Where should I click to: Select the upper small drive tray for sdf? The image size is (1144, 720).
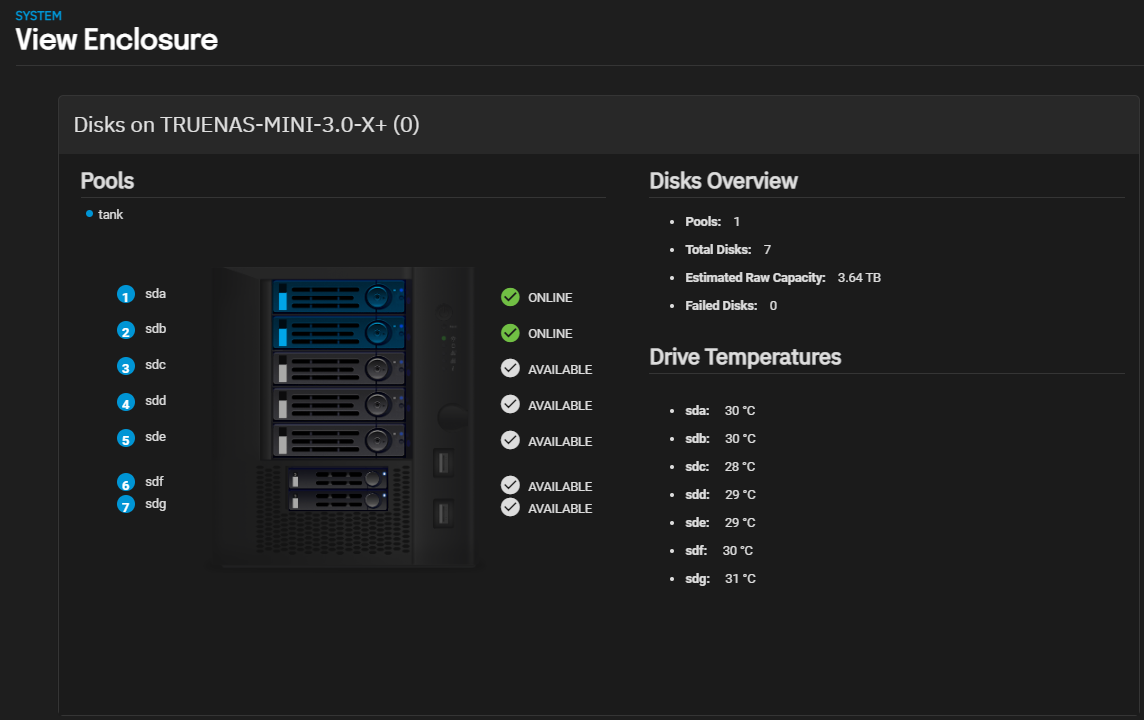pos(337,478)
